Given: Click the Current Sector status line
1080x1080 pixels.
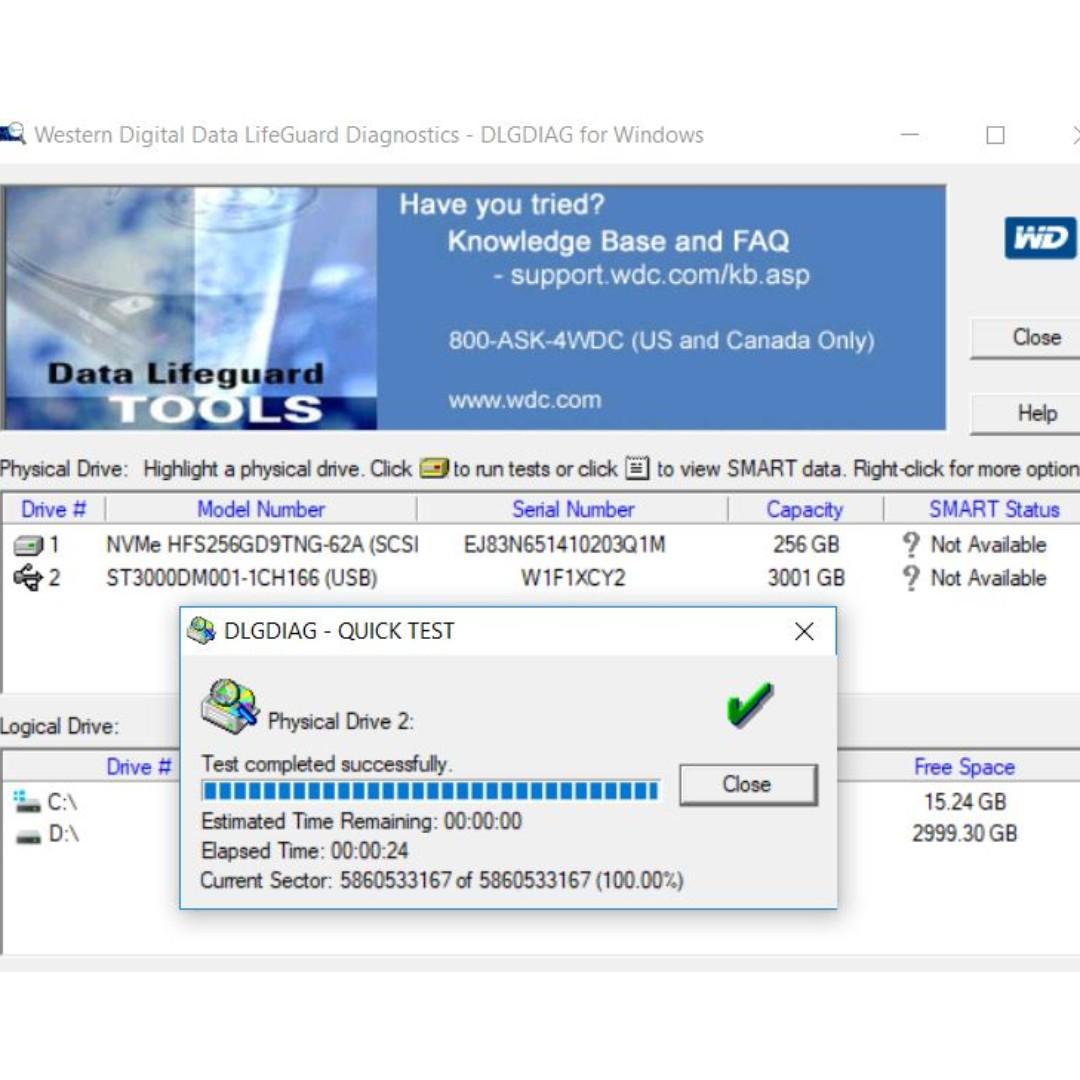Looking at the screenshot, I should pyautogui.click(x=442, y=880).
